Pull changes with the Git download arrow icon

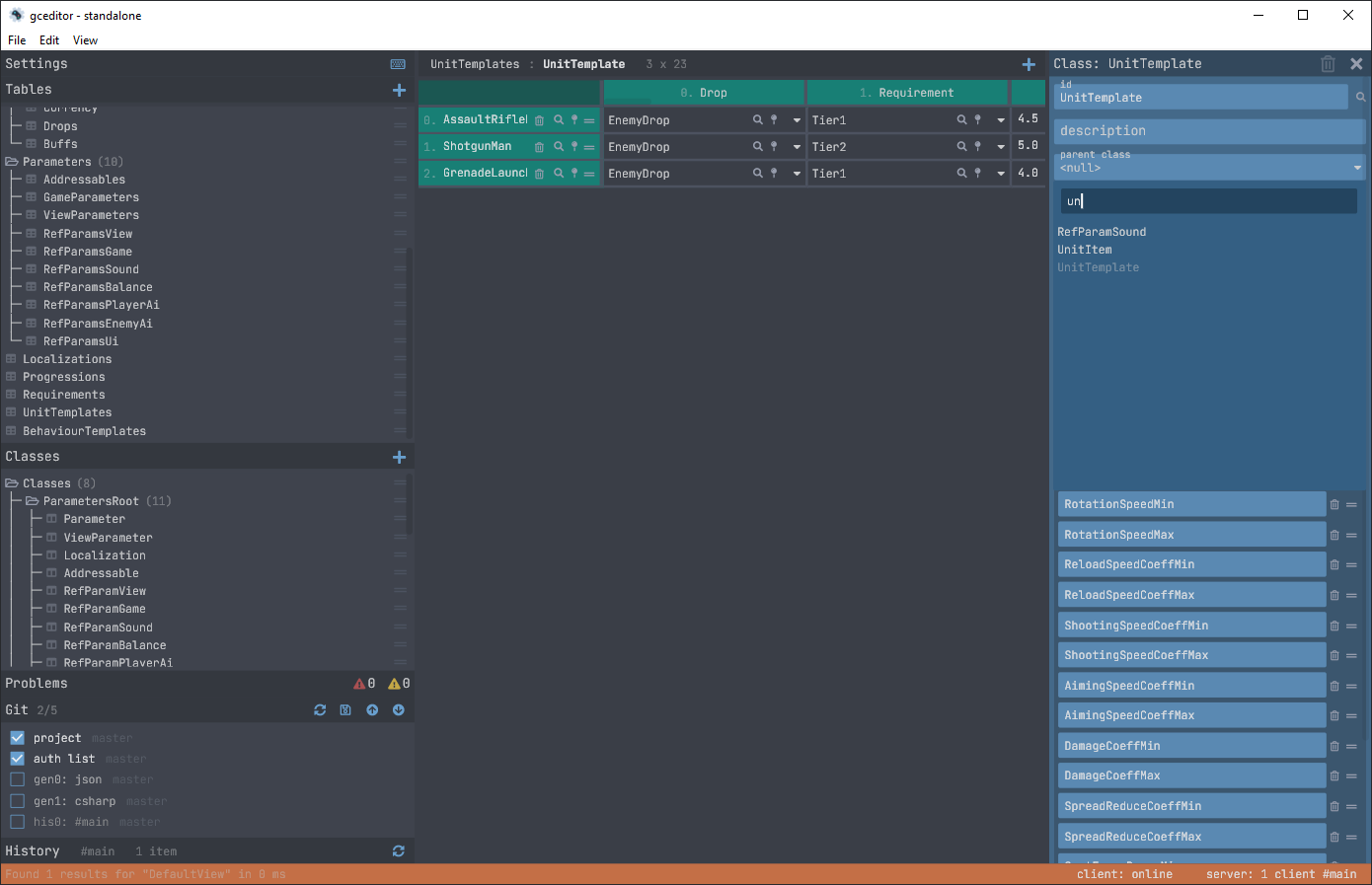(399, 709)
